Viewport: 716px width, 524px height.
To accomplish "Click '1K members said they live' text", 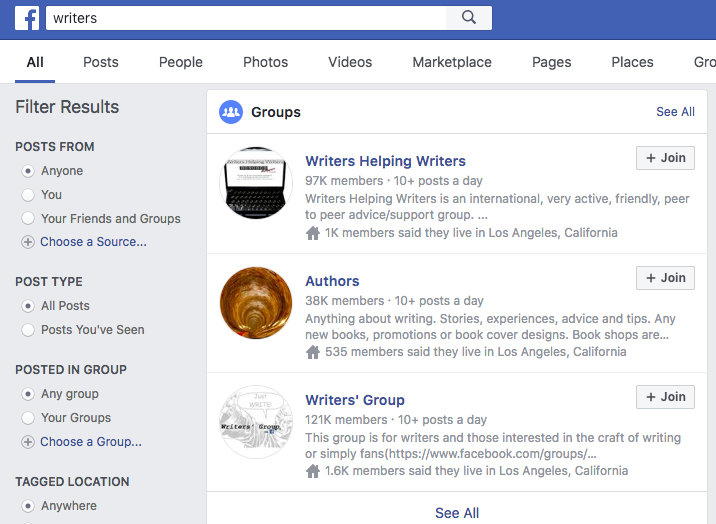I will [x=471, y=233].
